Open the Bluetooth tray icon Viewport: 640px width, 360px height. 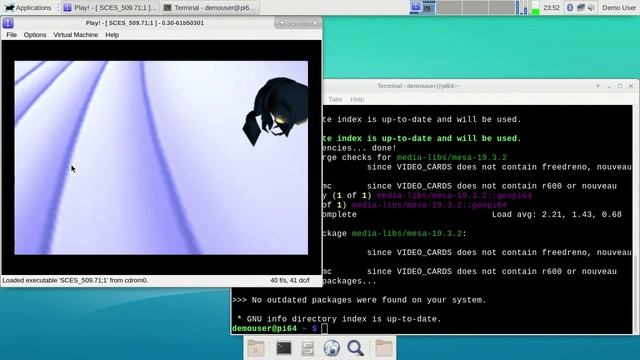(570, 7)
